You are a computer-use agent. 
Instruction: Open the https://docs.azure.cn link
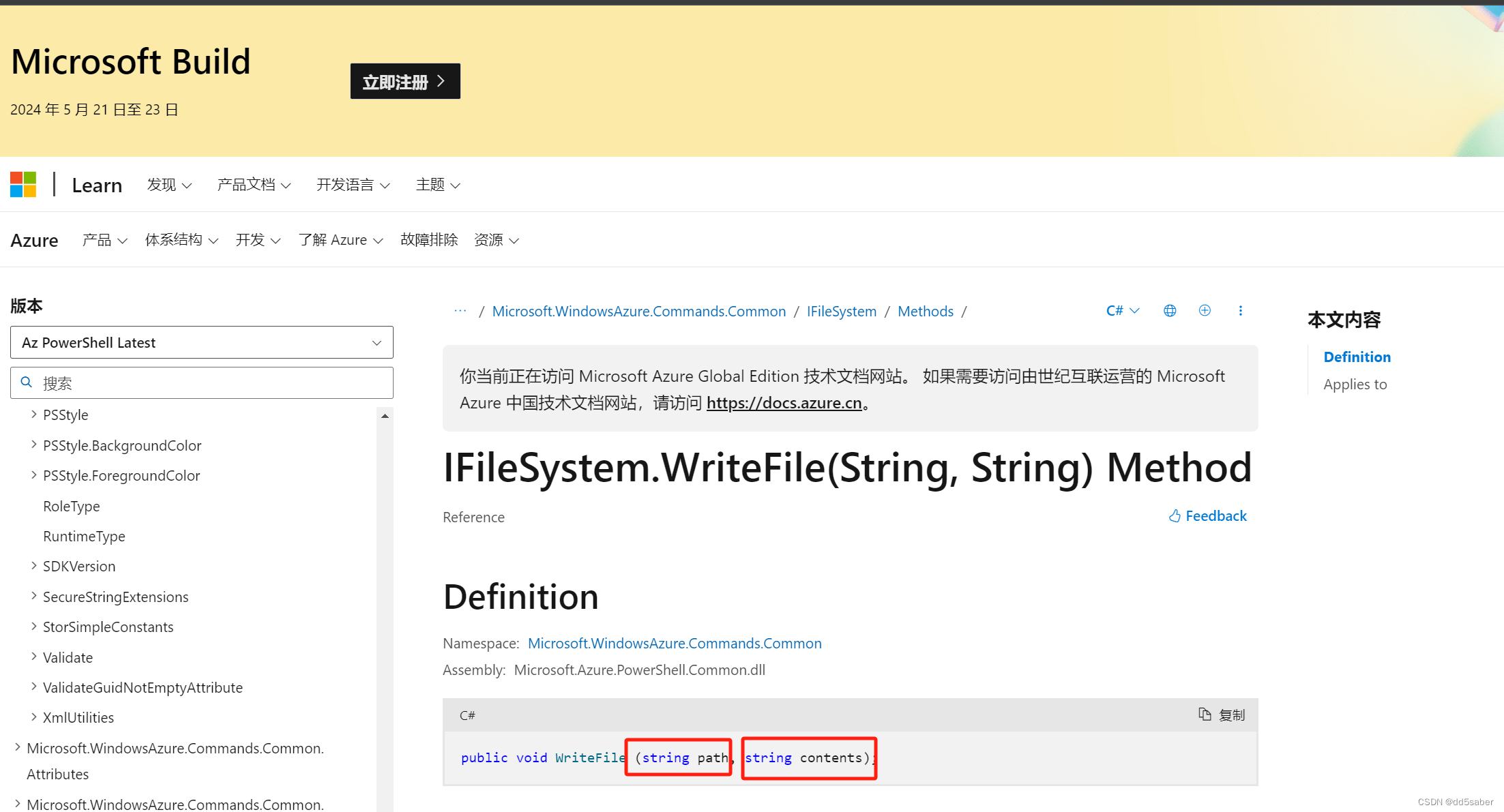point(784,403)
